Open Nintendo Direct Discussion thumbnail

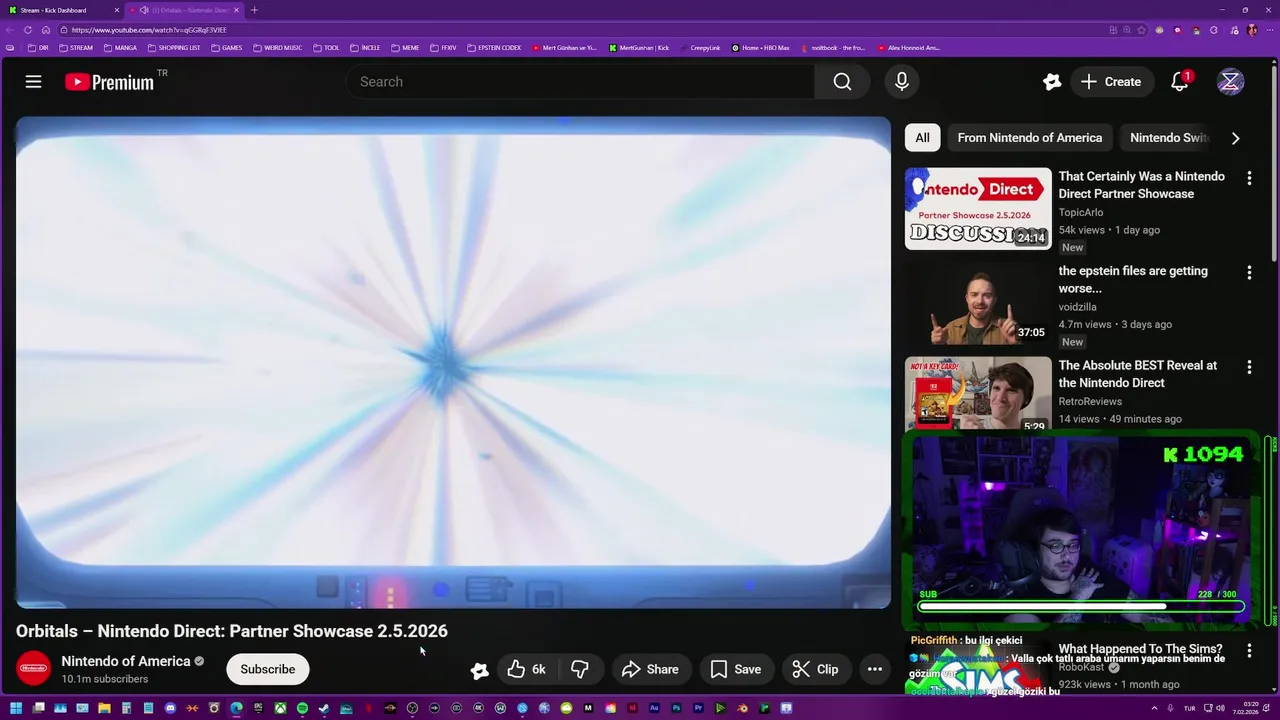pos(978,209)
